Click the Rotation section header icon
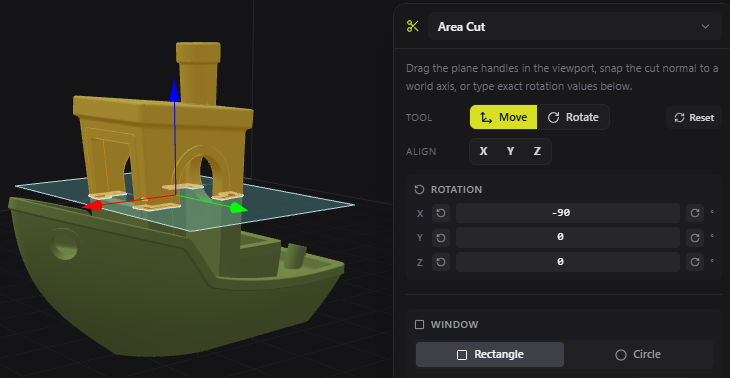The image size is (730, 378). click(419, 189)
